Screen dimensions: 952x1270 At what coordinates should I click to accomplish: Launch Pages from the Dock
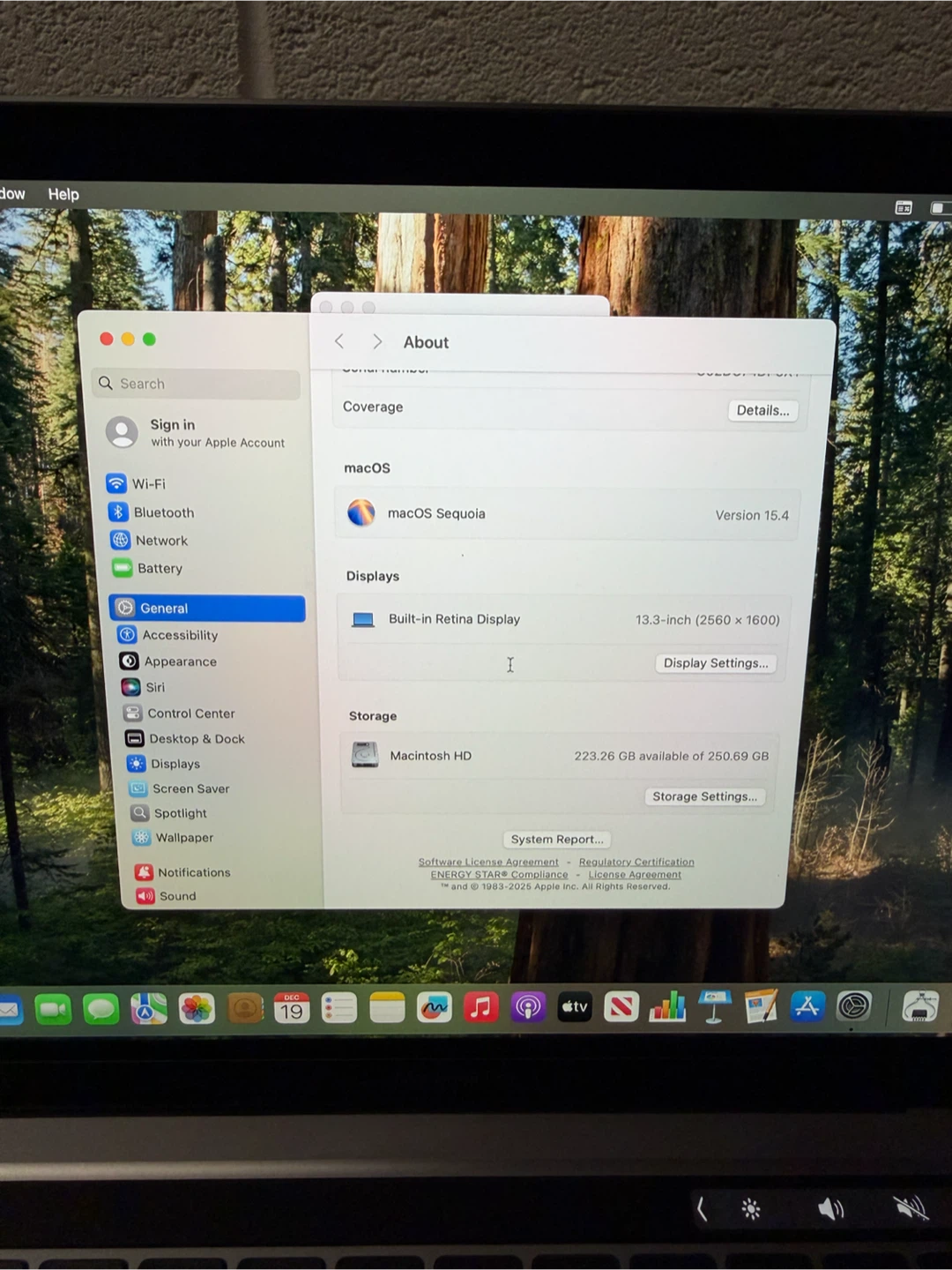pyautogui.click(x=761, y=1006)
